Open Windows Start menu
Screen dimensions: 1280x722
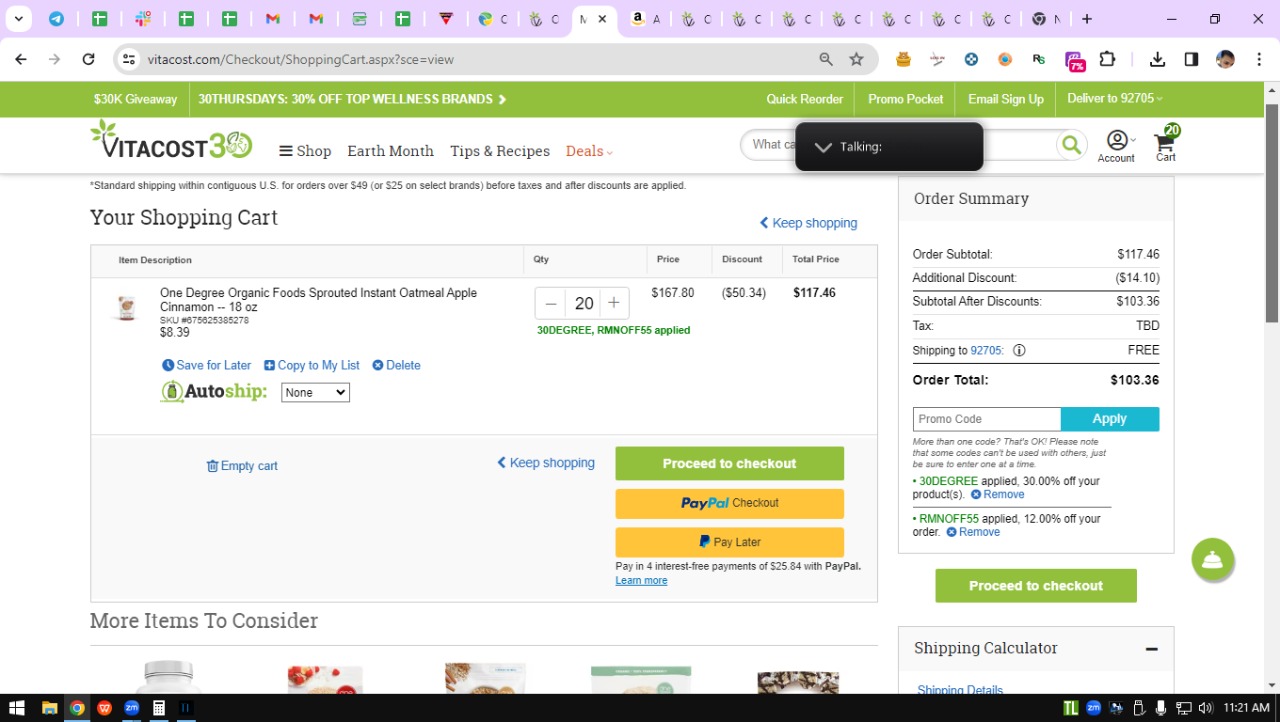tap(17, 708)
